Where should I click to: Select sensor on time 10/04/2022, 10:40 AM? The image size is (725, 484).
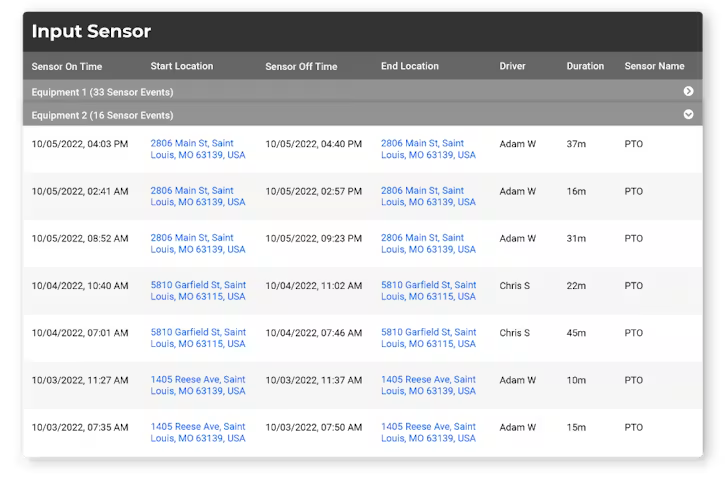(80, 286)
